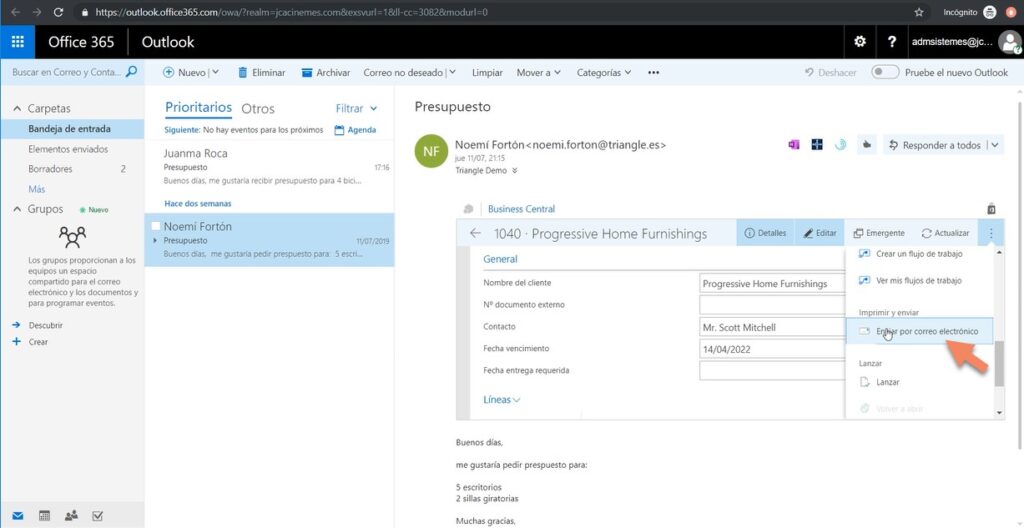This screenshot has width=1024, height=528.
Task: Click the search magnifier icon
Action: pos(131,72)
